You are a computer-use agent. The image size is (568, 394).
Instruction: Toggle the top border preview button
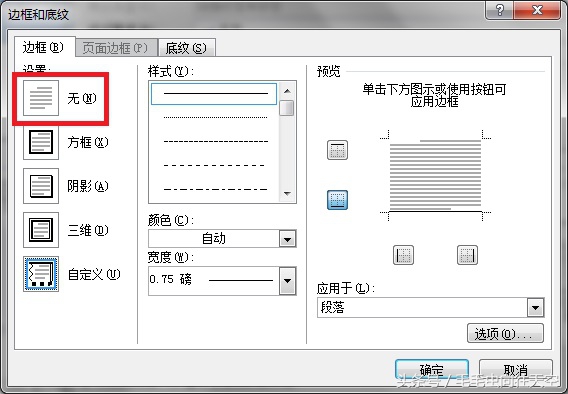click(337, 150)
